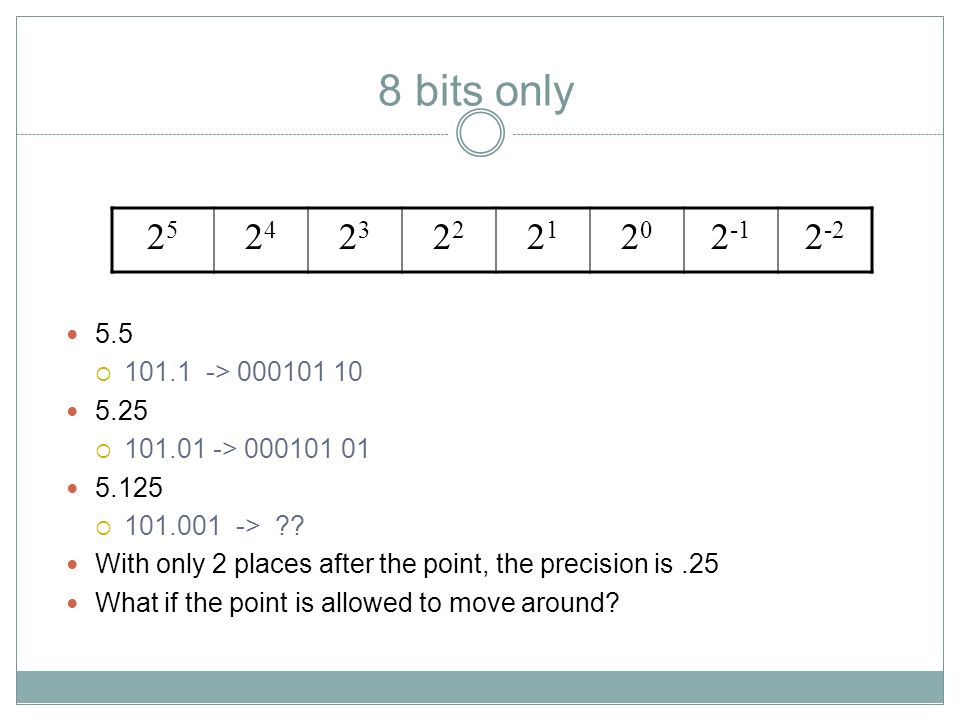960x720 pixels.
Task: Select the 2^2 table cell
Action: pos(449,240)
